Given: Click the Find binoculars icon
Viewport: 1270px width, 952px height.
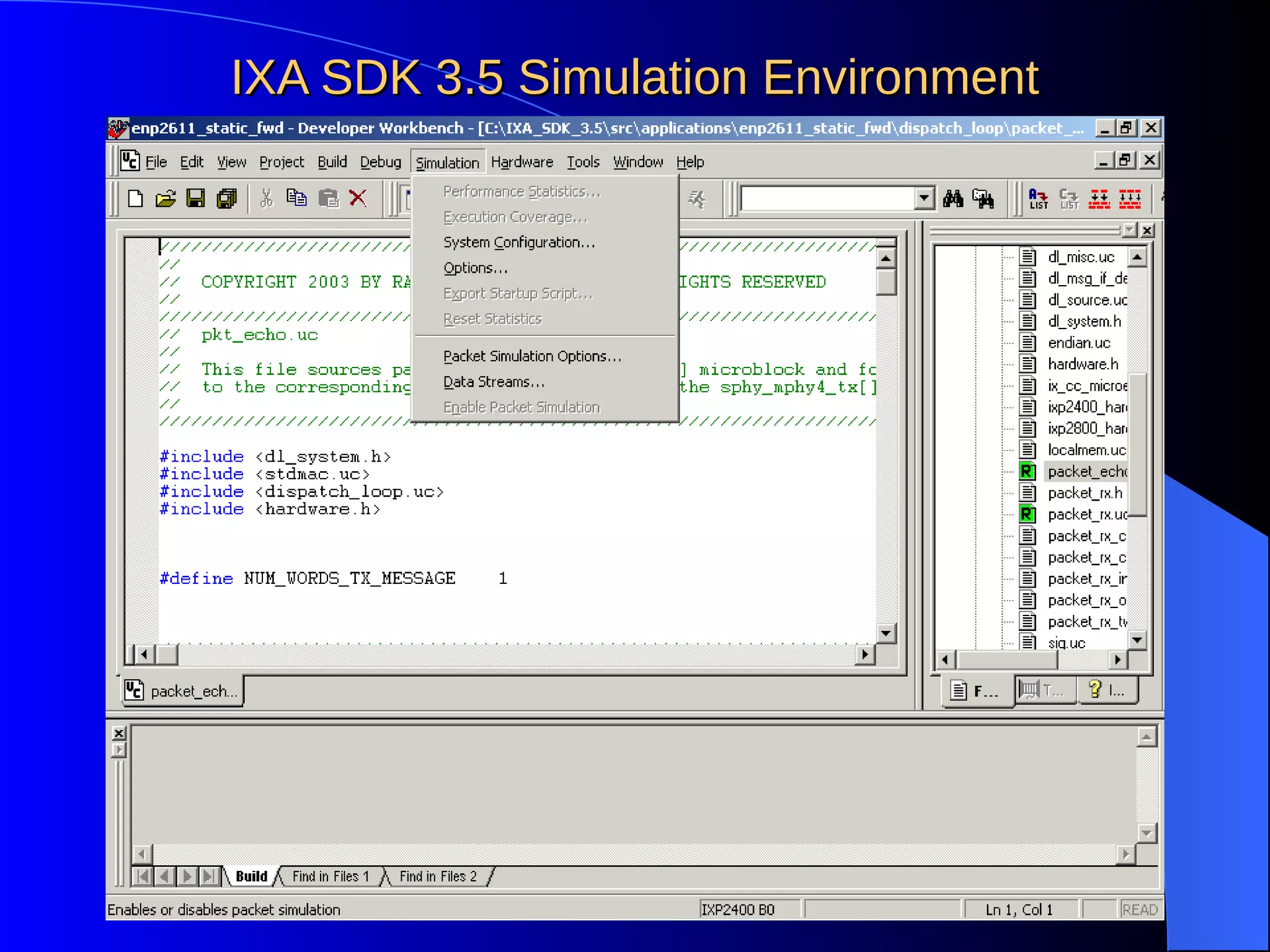Looking at the screenshot, I should [x=953, y=199].
